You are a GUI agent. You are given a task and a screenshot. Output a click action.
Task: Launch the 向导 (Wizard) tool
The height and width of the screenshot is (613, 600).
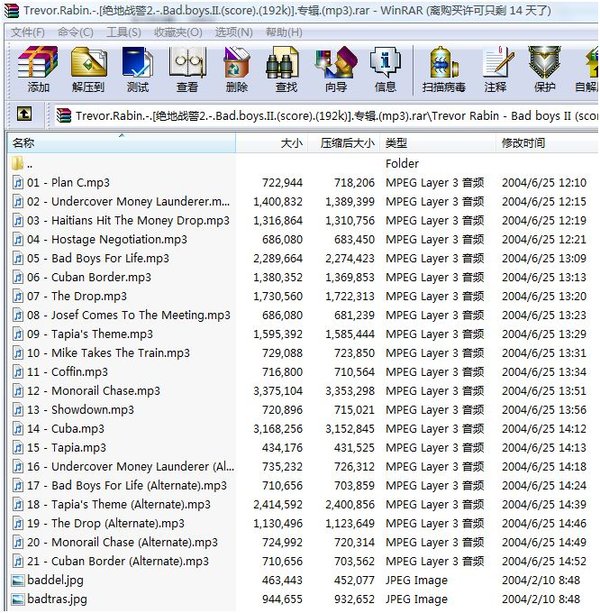pos(336,69)
